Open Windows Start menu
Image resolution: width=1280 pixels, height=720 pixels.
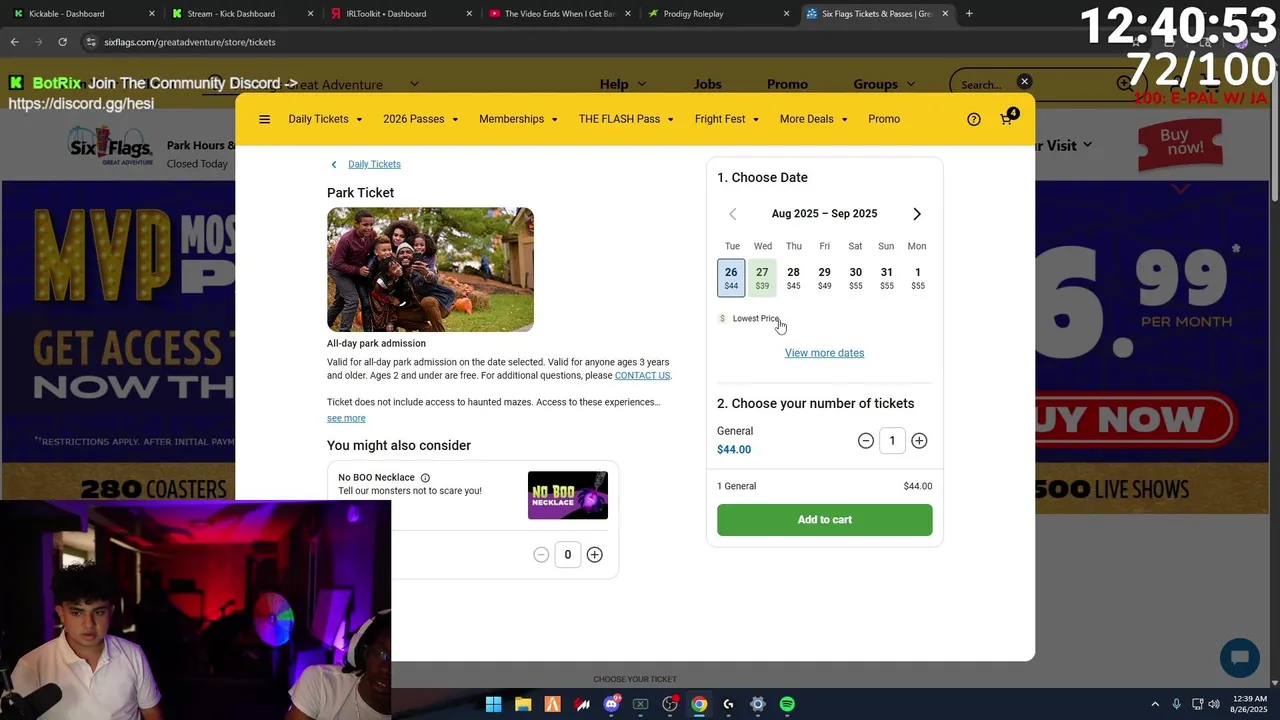[x=493, y=704]
